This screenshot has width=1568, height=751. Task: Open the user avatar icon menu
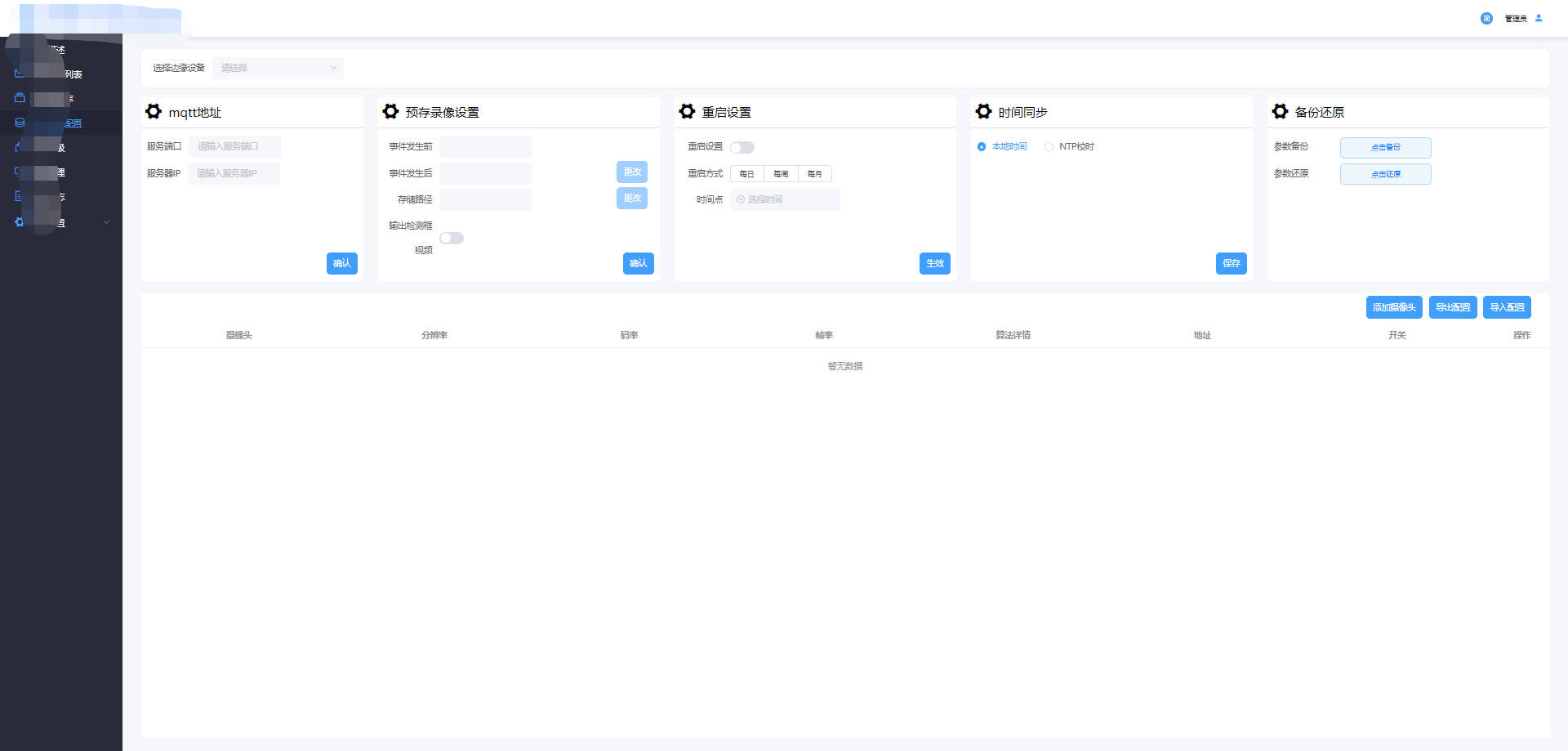pyautogui.click(x=1539, y=18)
